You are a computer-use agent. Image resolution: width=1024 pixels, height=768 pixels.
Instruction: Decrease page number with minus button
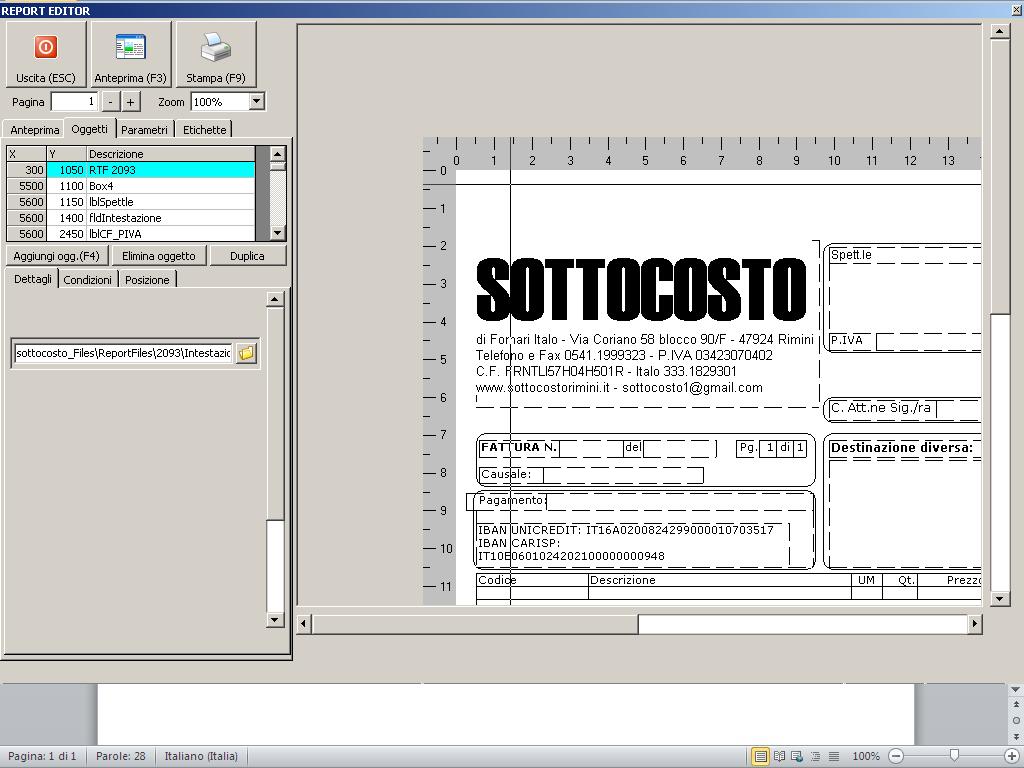[x=110, y=101]
